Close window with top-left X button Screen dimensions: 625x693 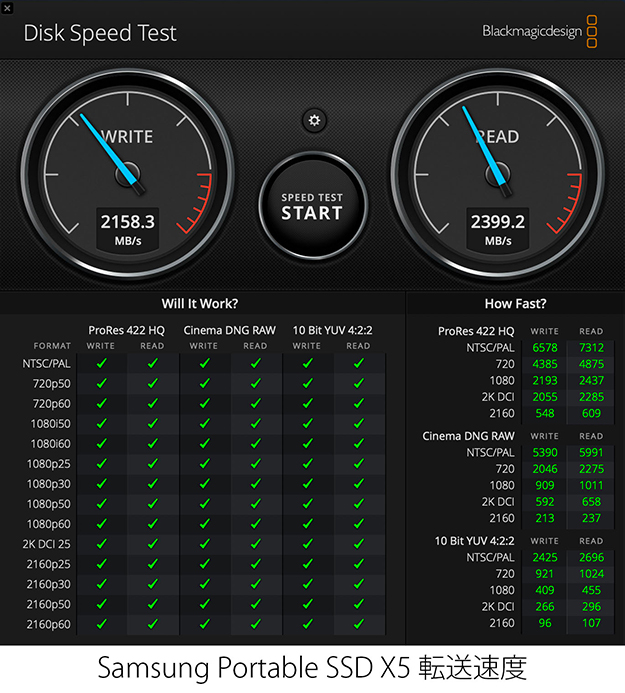click(x=8, y=7)
